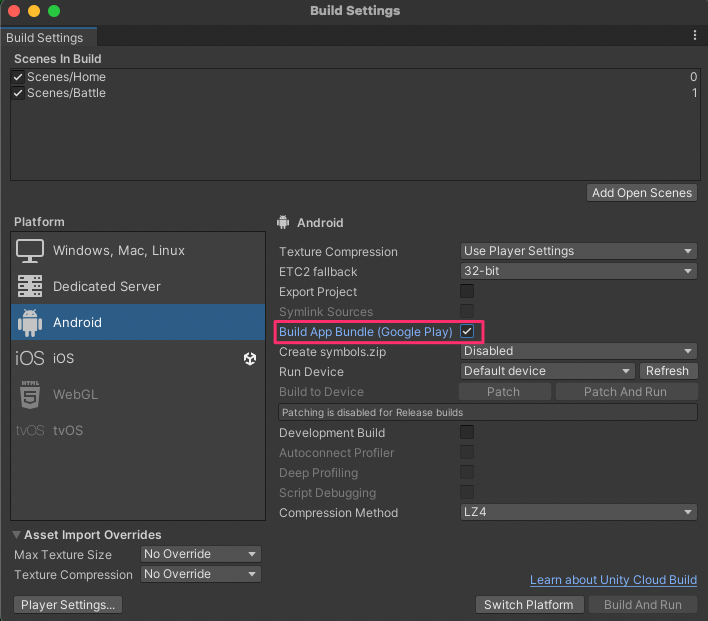Click the Patch button

(x=504, y=392)
